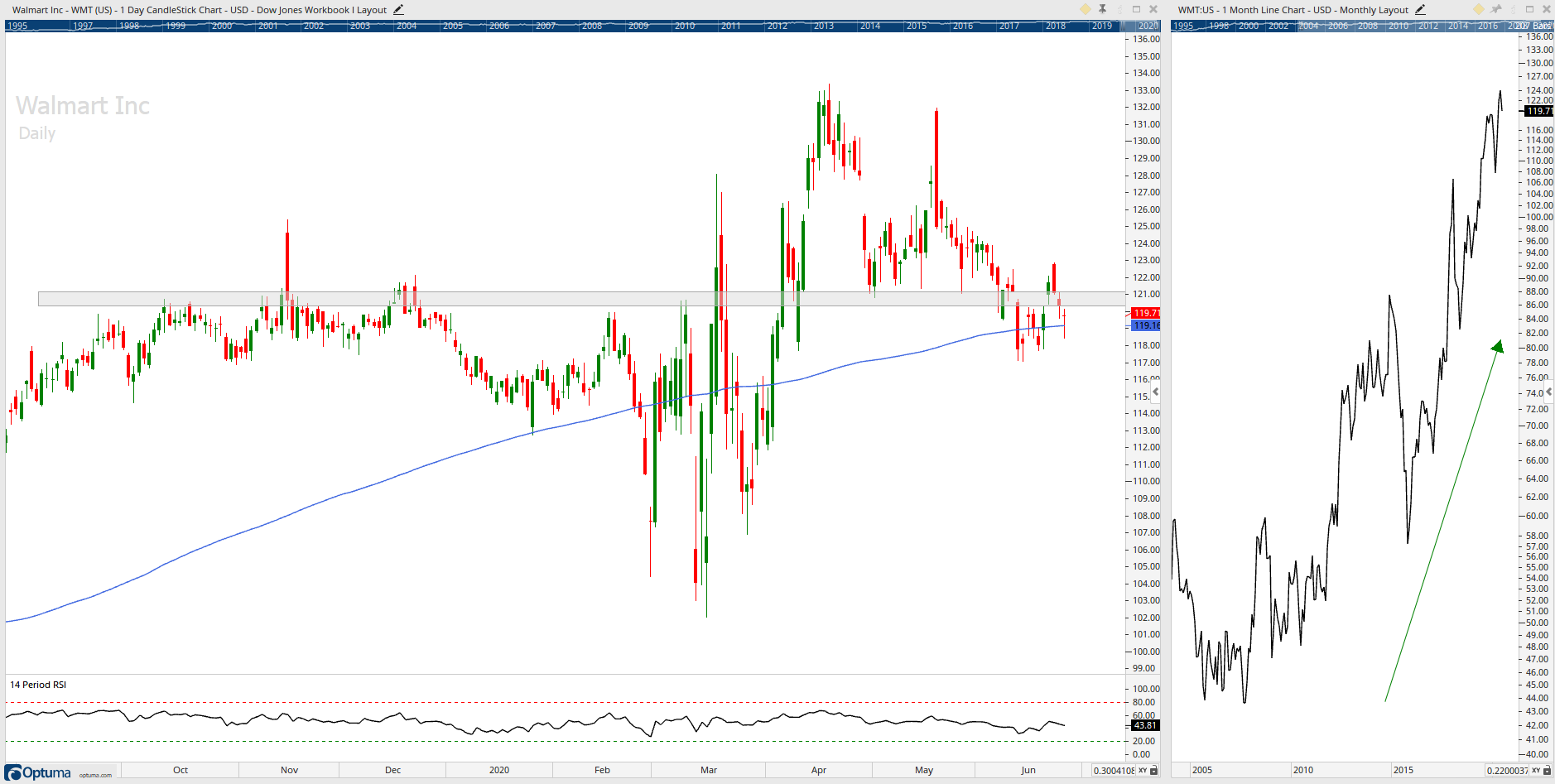Image resolution: width=1555 pixels, height=784 pixels.
Task: Click the Apr label on the date axis
Action: point(819,770)
